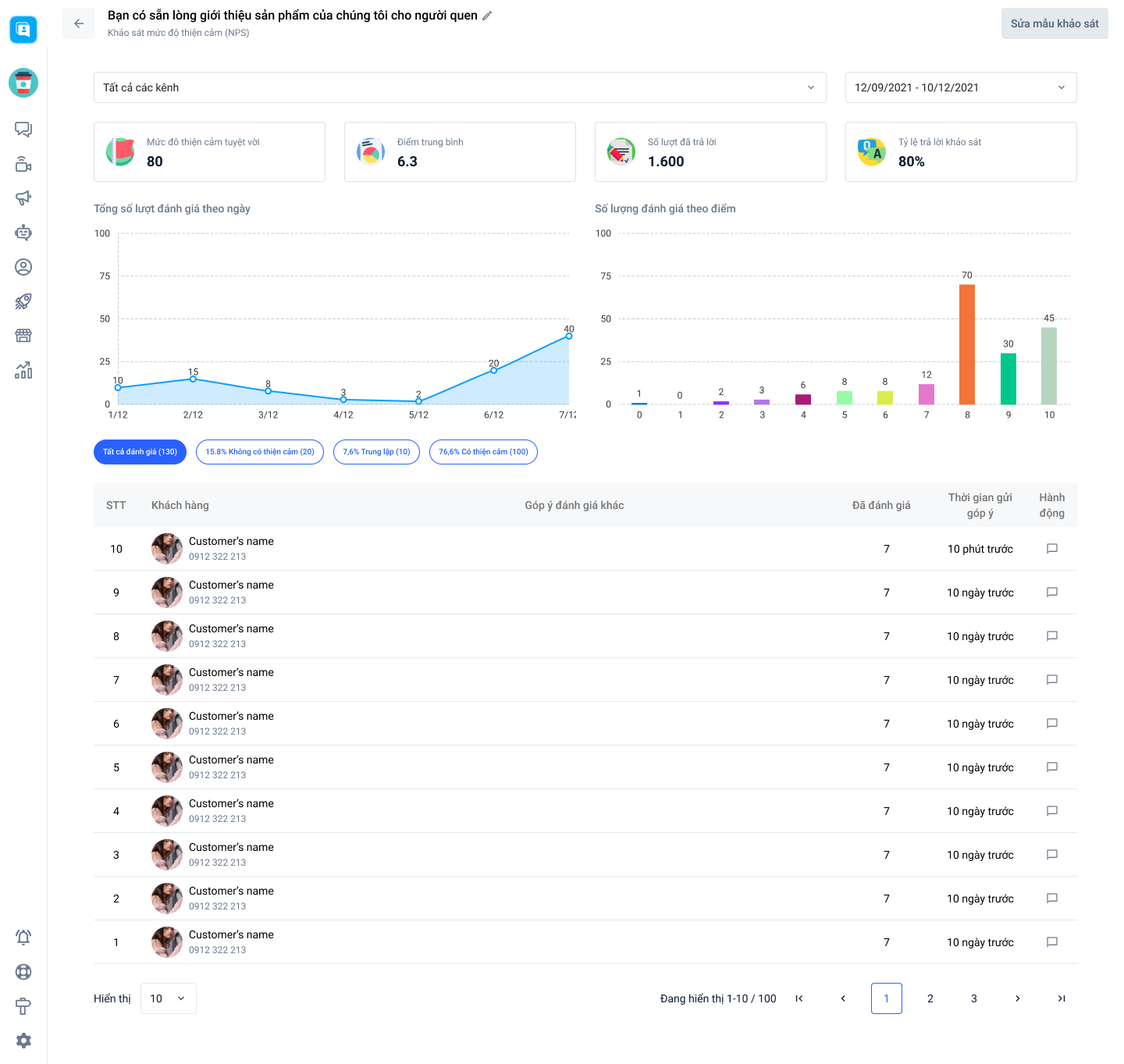Select the 'Tất cả đánh giá (130)' filter
This screenshot has width=1124, height=1064.
(x=140, y=452)
